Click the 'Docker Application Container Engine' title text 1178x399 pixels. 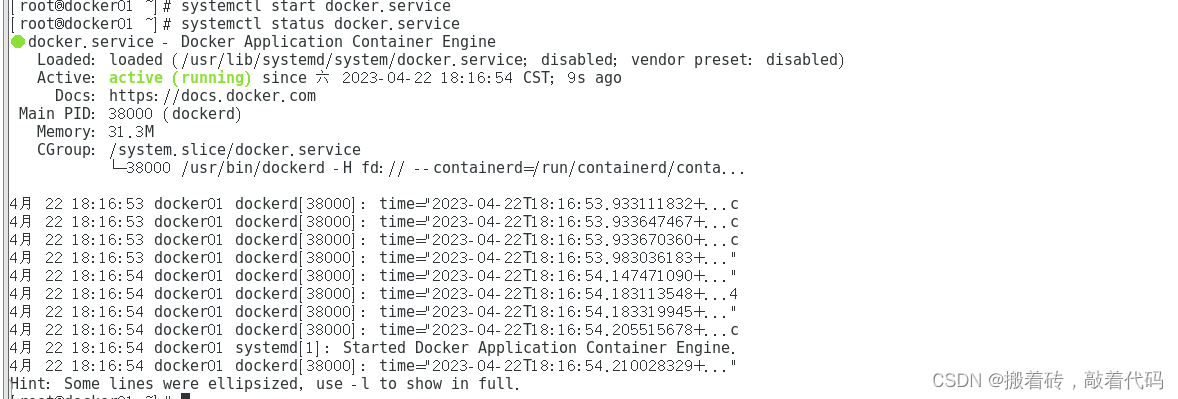point(338,42)
